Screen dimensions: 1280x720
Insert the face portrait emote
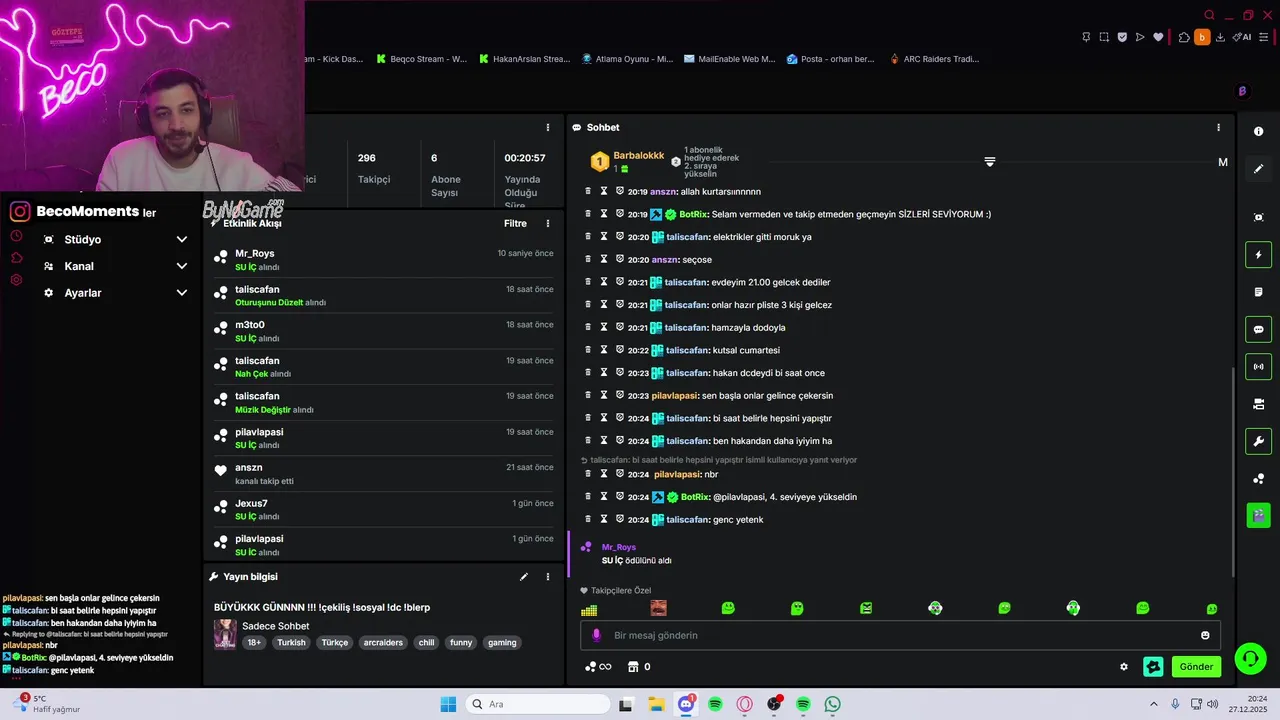click(x=658, y=608)
